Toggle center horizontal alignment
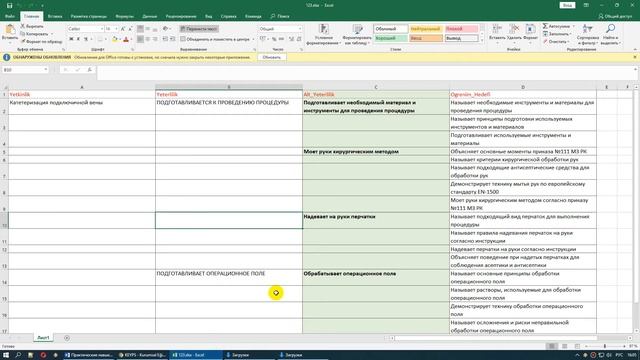The height and width of the screenshot is (360, 640). [x=148, y=39]
